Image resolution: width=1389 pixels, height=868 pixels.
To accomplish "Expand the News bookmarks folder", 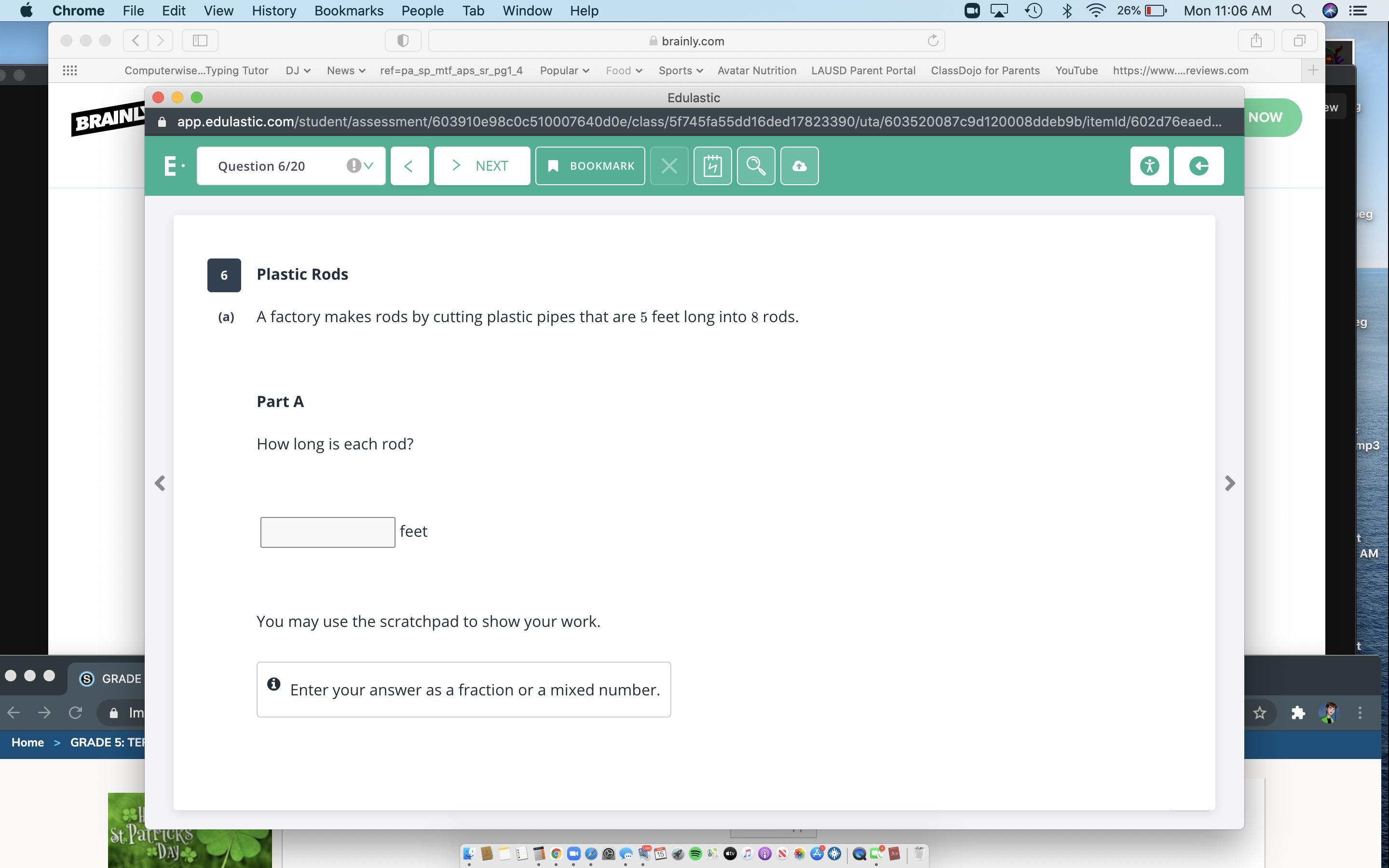I will [x=345, y=70].
